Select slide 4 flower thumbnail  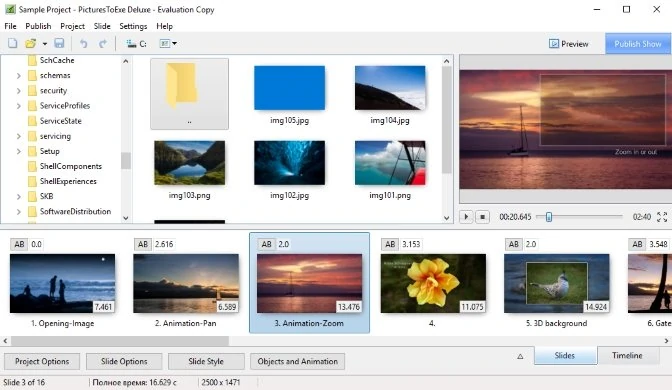pos(433,283)
